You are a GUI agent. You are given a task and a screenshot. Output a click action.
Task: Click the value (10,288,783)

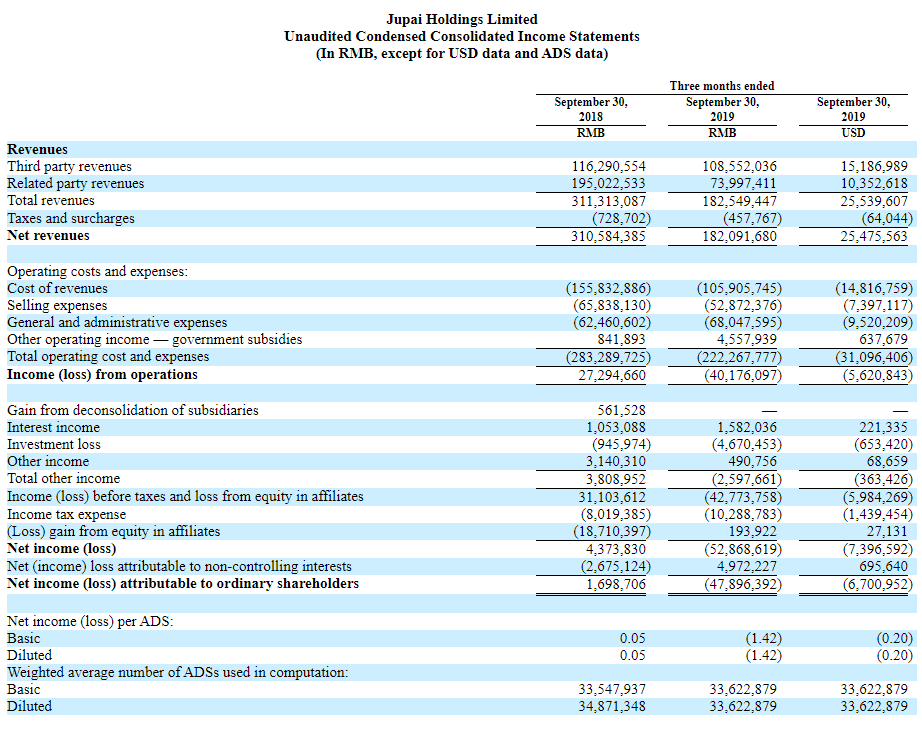click(x=743, y=515)
